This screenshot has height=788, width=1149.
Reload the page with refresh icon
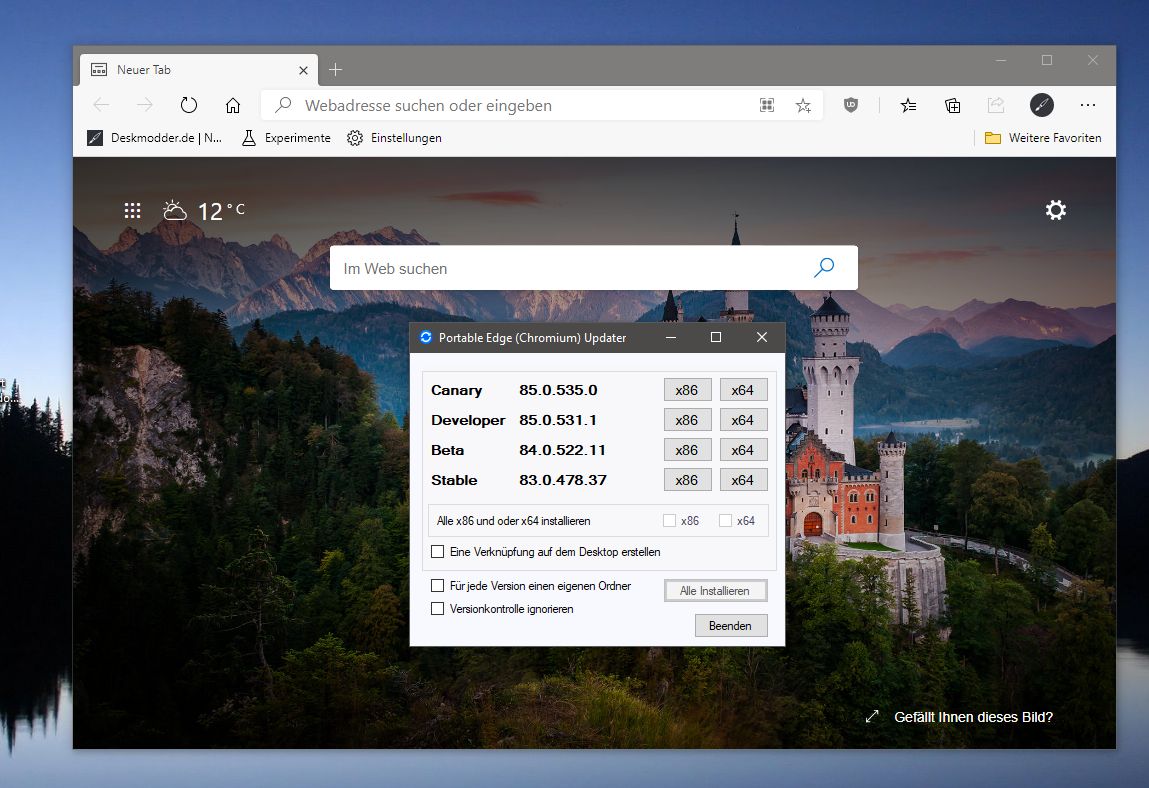click(x=188, y=105)
